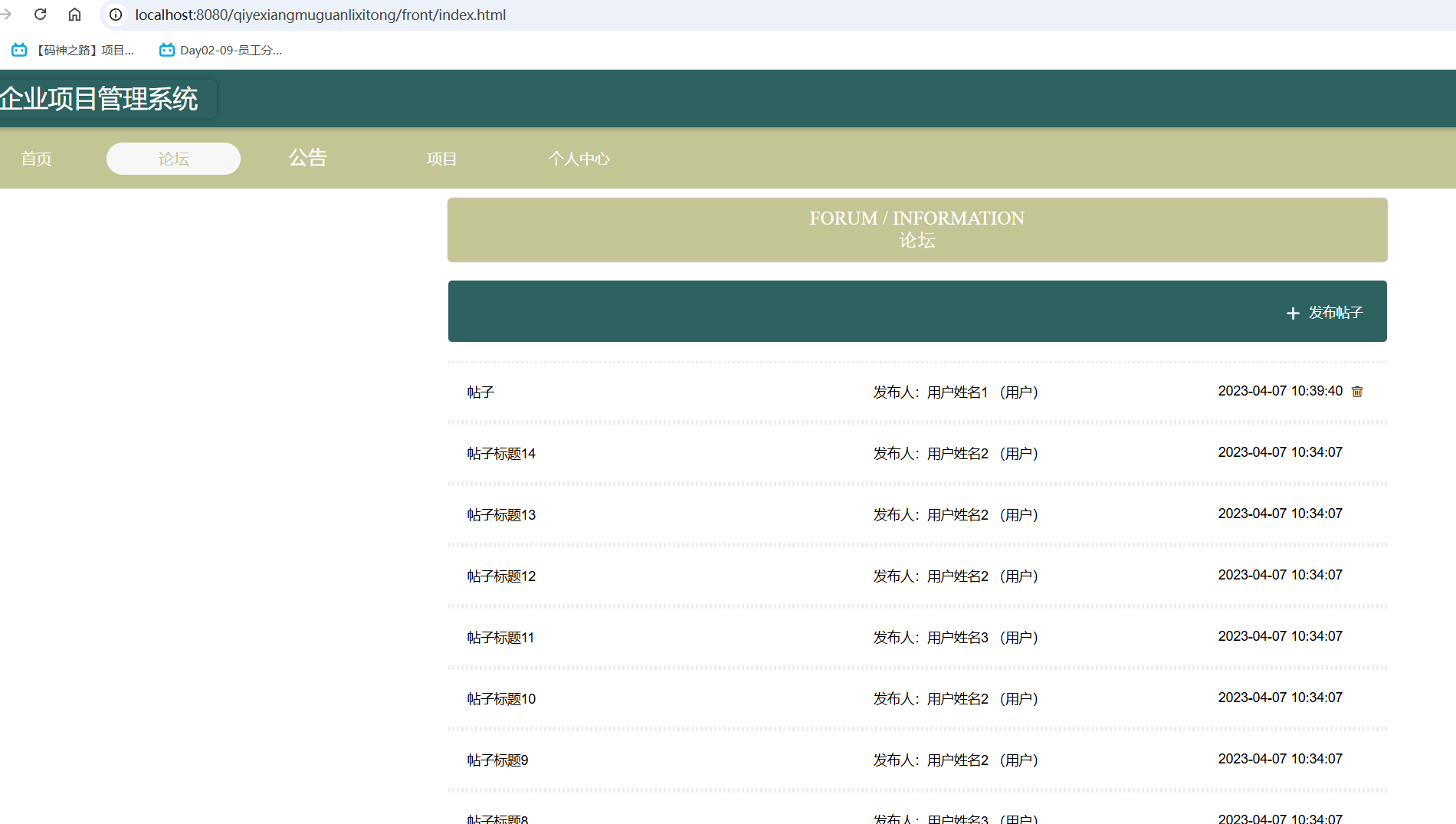Screen dimensions: 1456x824
Task: Open the 项目 navigation tab
Action: tap(441, 159)
